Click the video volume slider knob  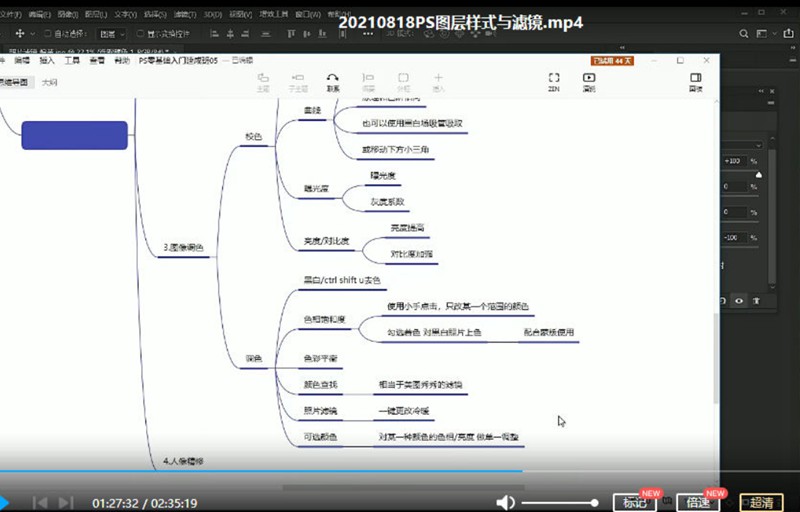[594, 503]
